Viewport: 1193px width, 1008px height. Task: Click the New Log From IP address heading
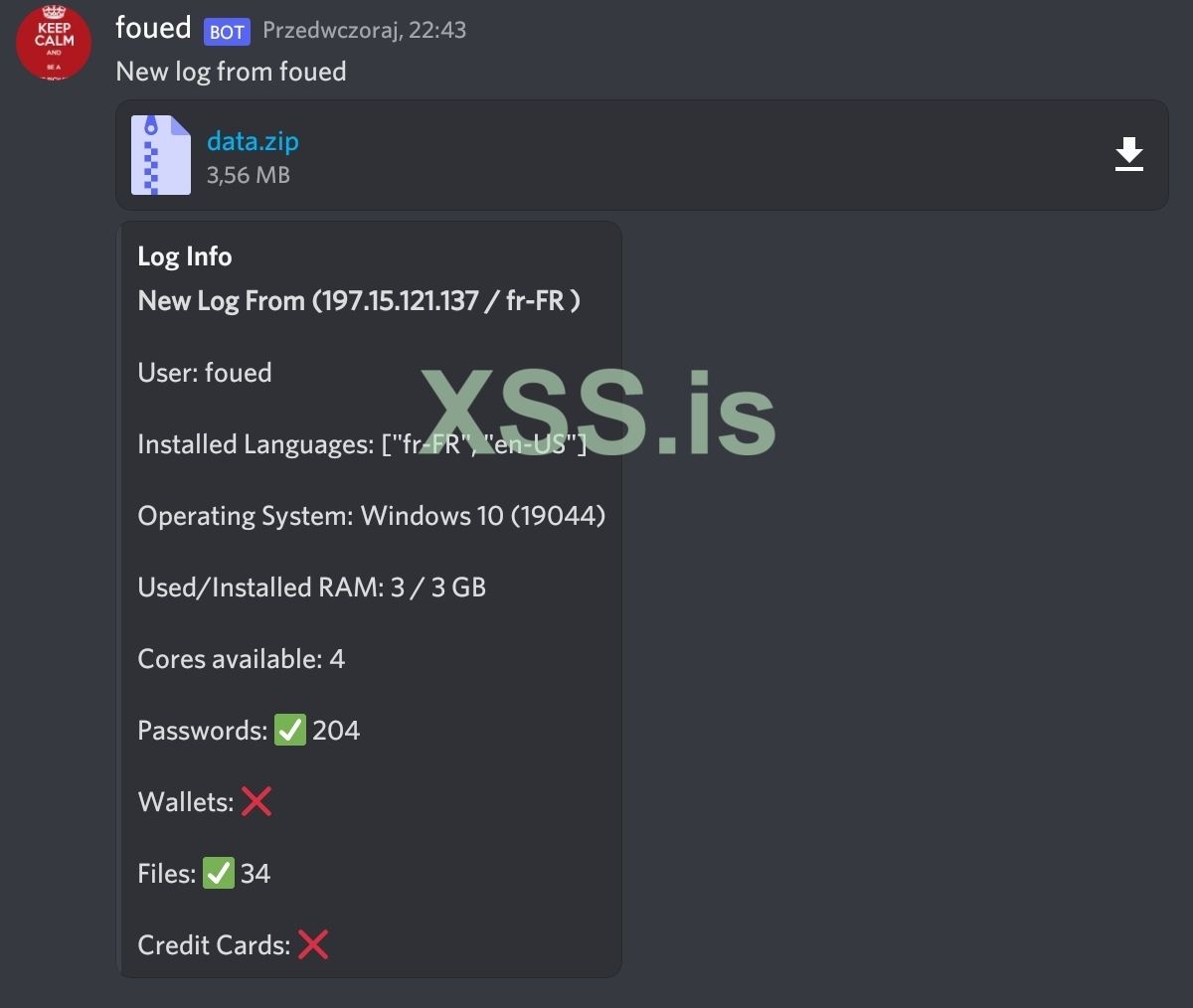tap(359, 300)
